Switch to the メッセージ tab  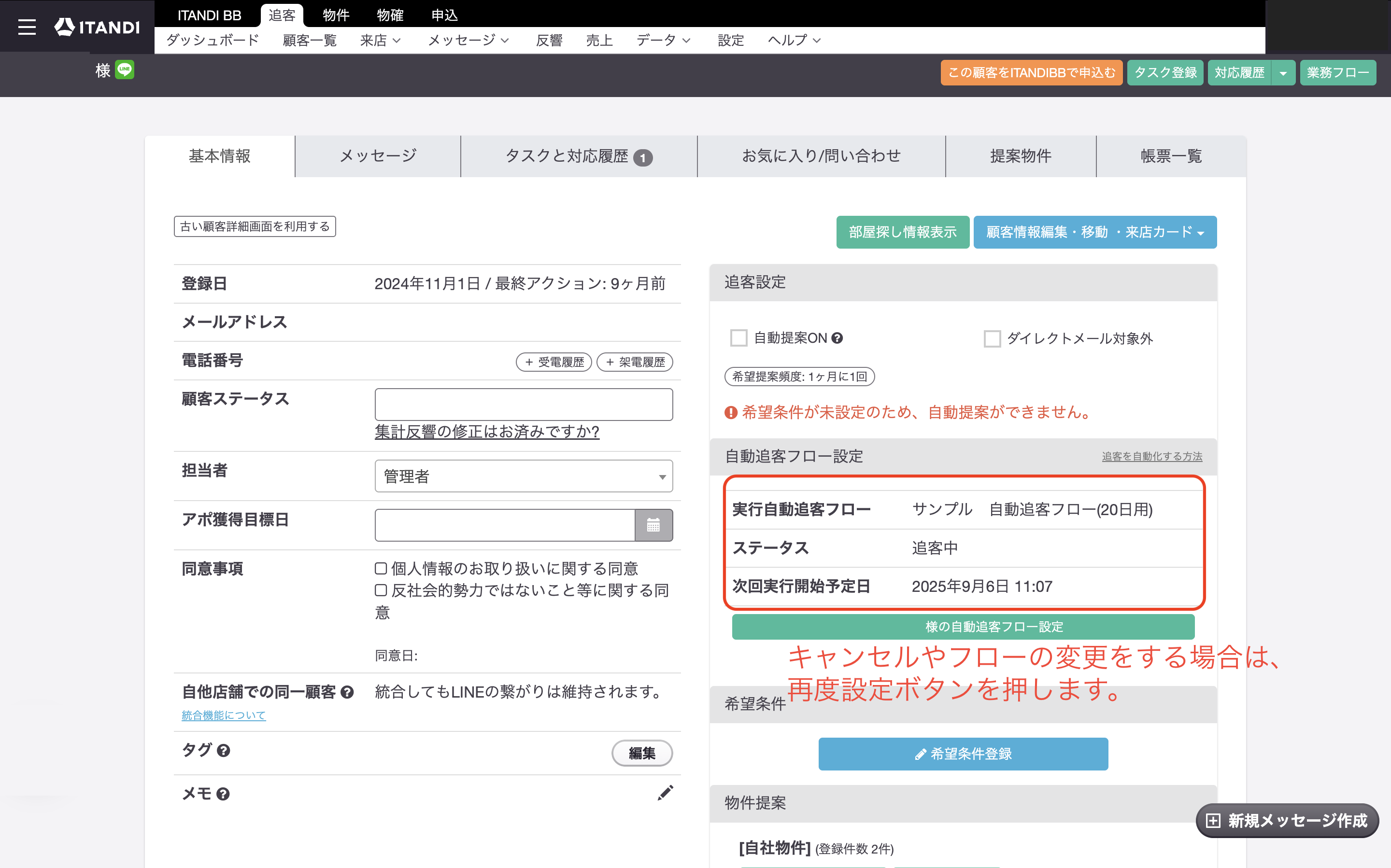tap(378, 156)
